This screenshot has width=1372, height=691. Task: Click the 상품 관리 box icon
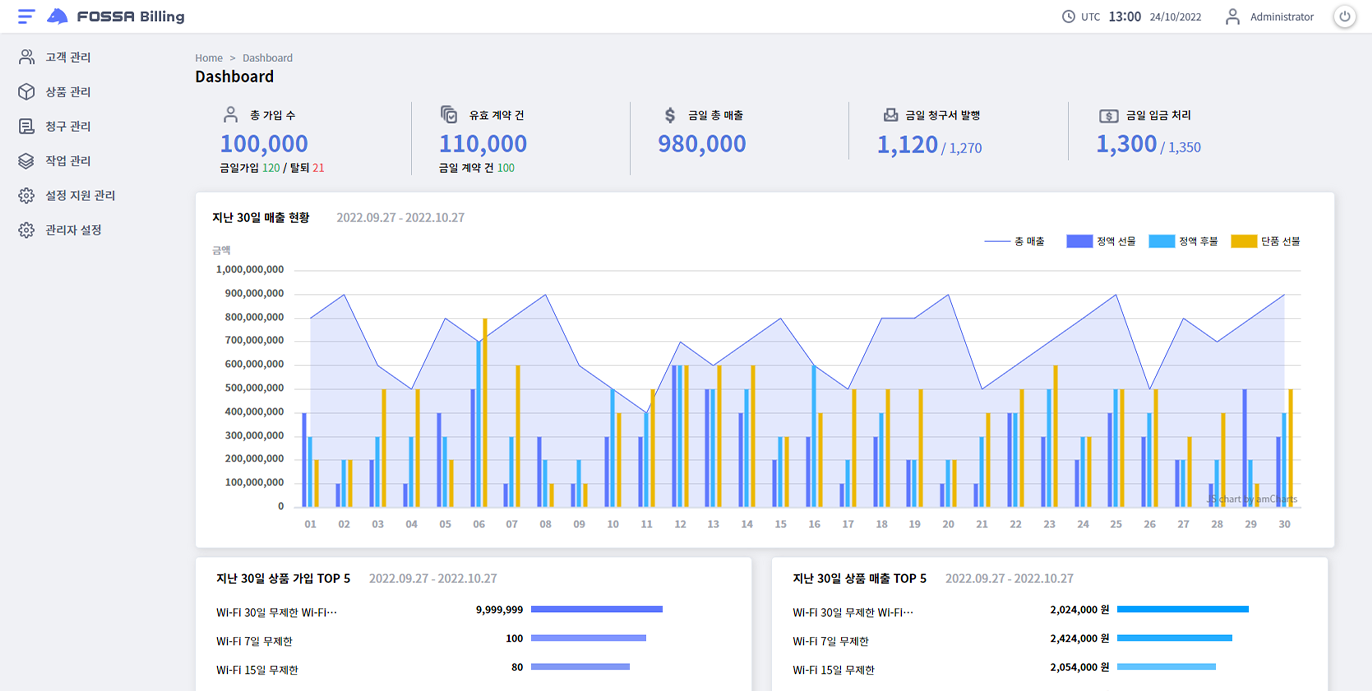(x=27, y=92)
